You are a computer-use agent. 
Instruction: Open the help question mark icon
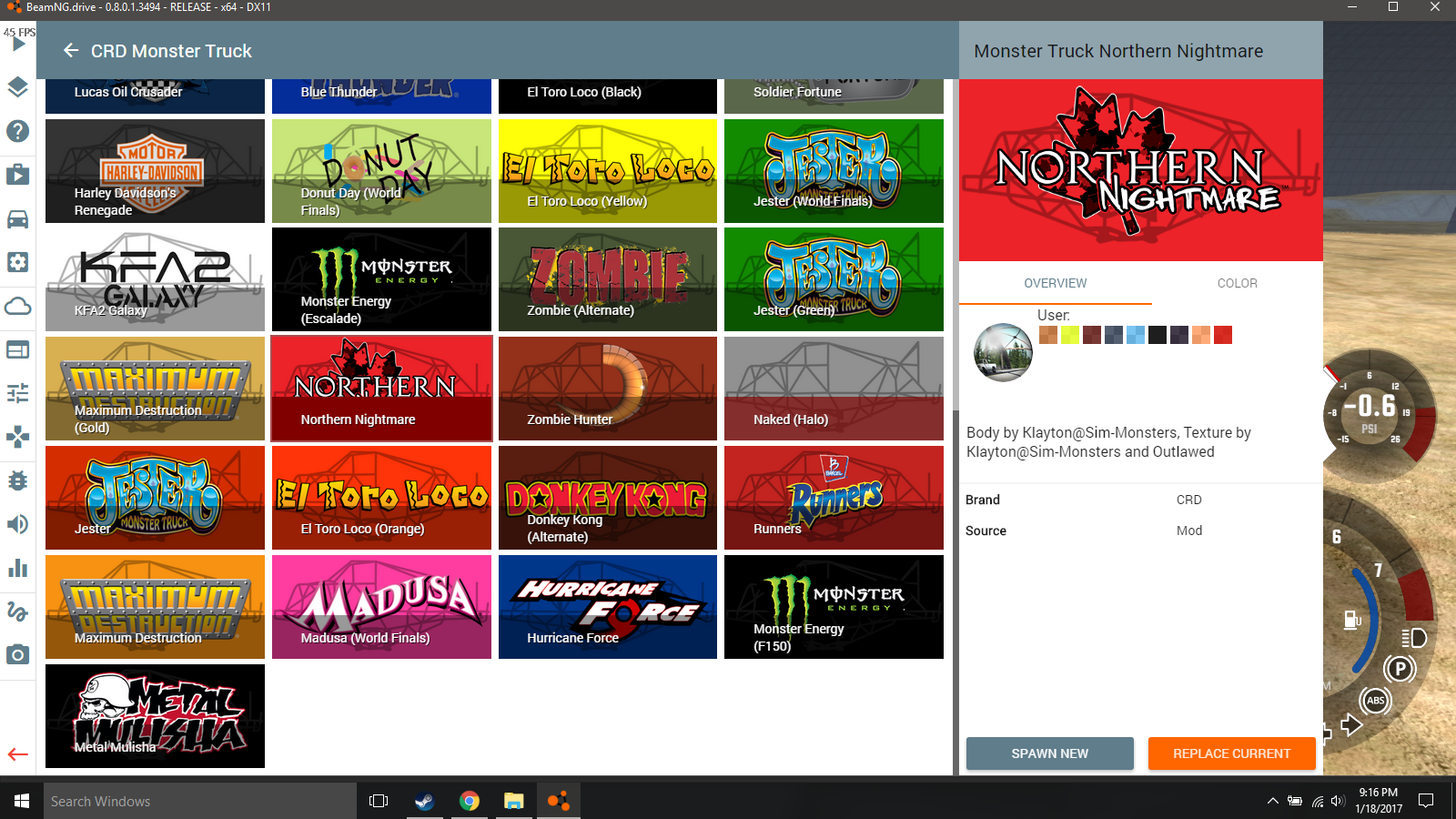[x=18, y=131]
